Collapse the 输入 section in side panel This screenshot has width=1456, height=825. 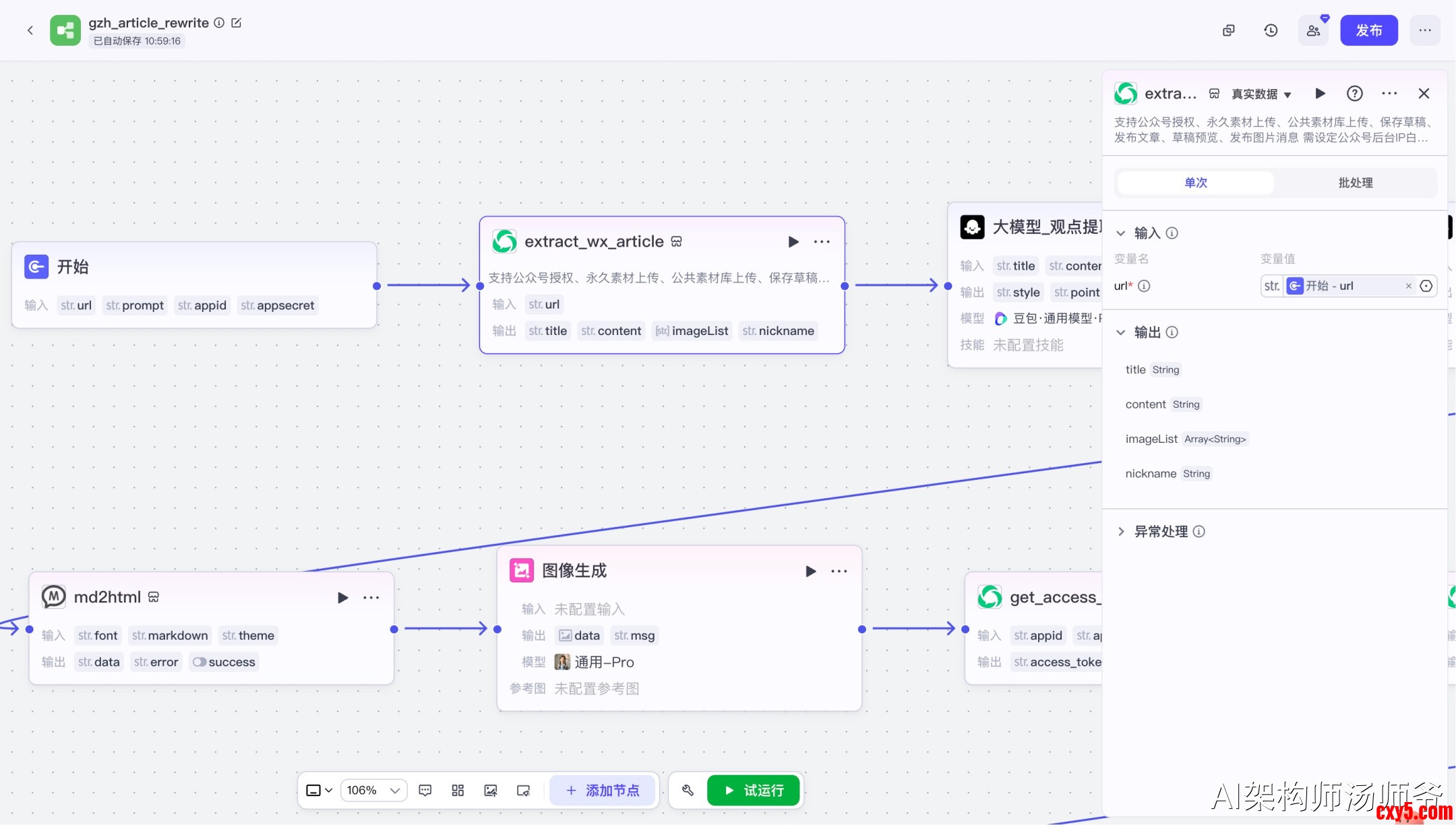point(1121,233)
